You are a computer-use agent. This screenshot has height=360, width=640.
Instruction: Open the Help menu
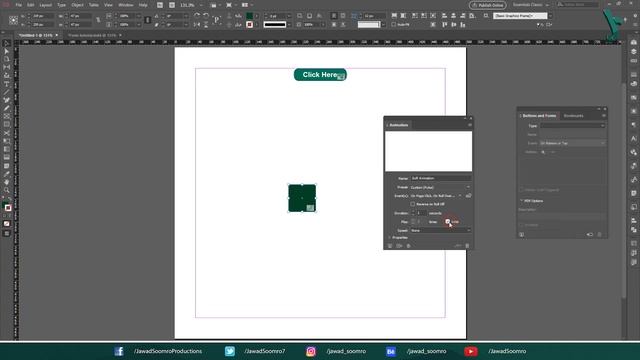tap(143, 5)
